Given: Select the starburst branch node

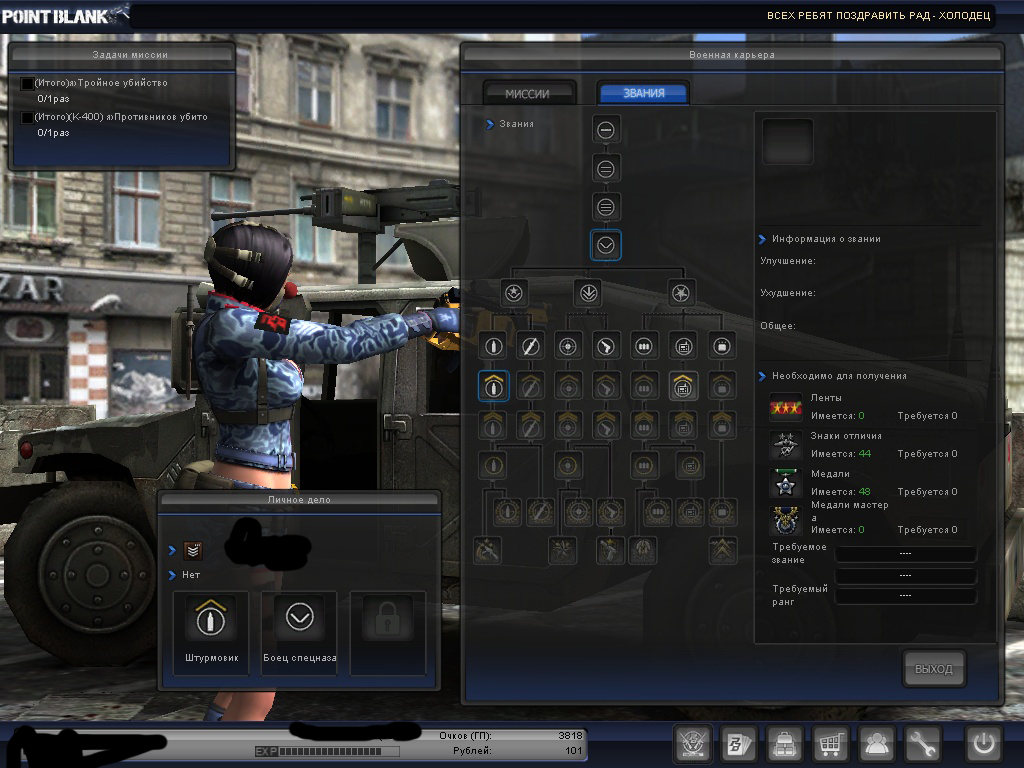Looking at the screenshot, I should [x=681, y=293].
